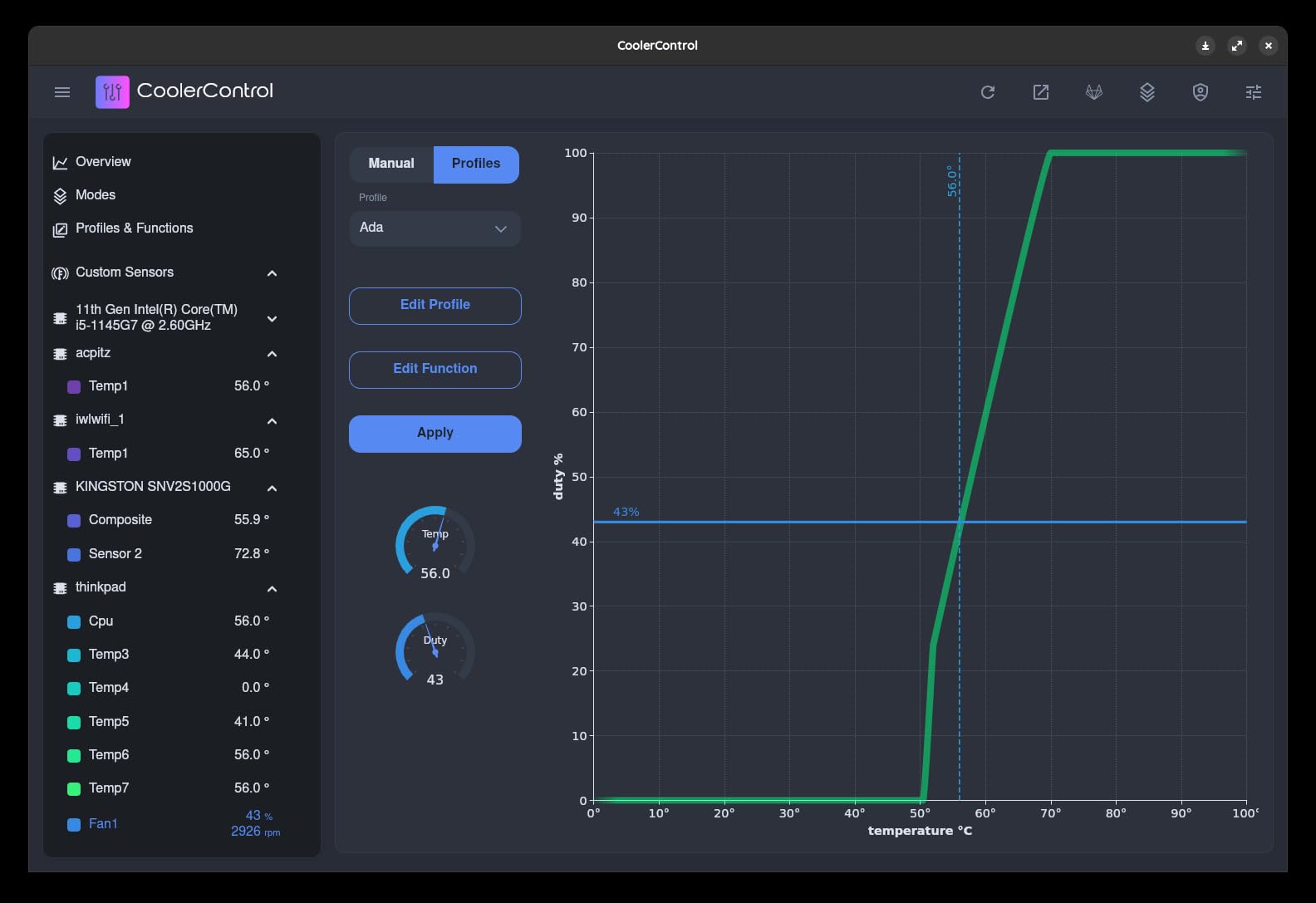This screenshot has height=903, width=1316.
Task: Go to Overview in the sidebar
Action: 103,162
